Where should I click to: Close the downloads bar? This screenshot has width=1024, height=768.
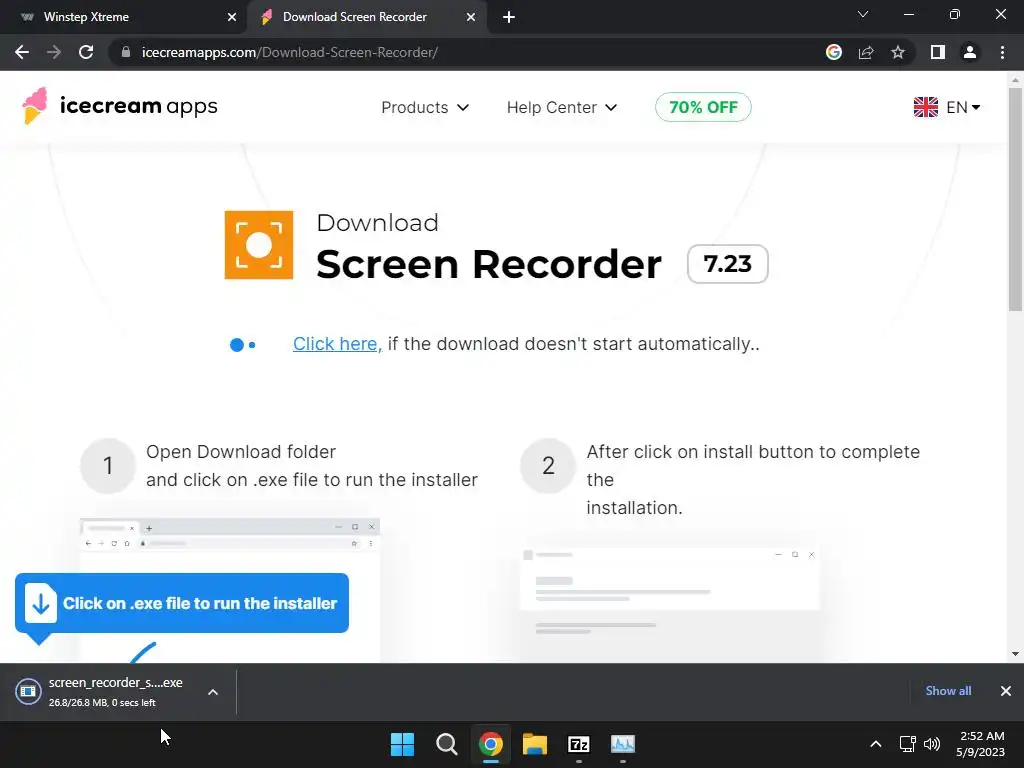1006,691
